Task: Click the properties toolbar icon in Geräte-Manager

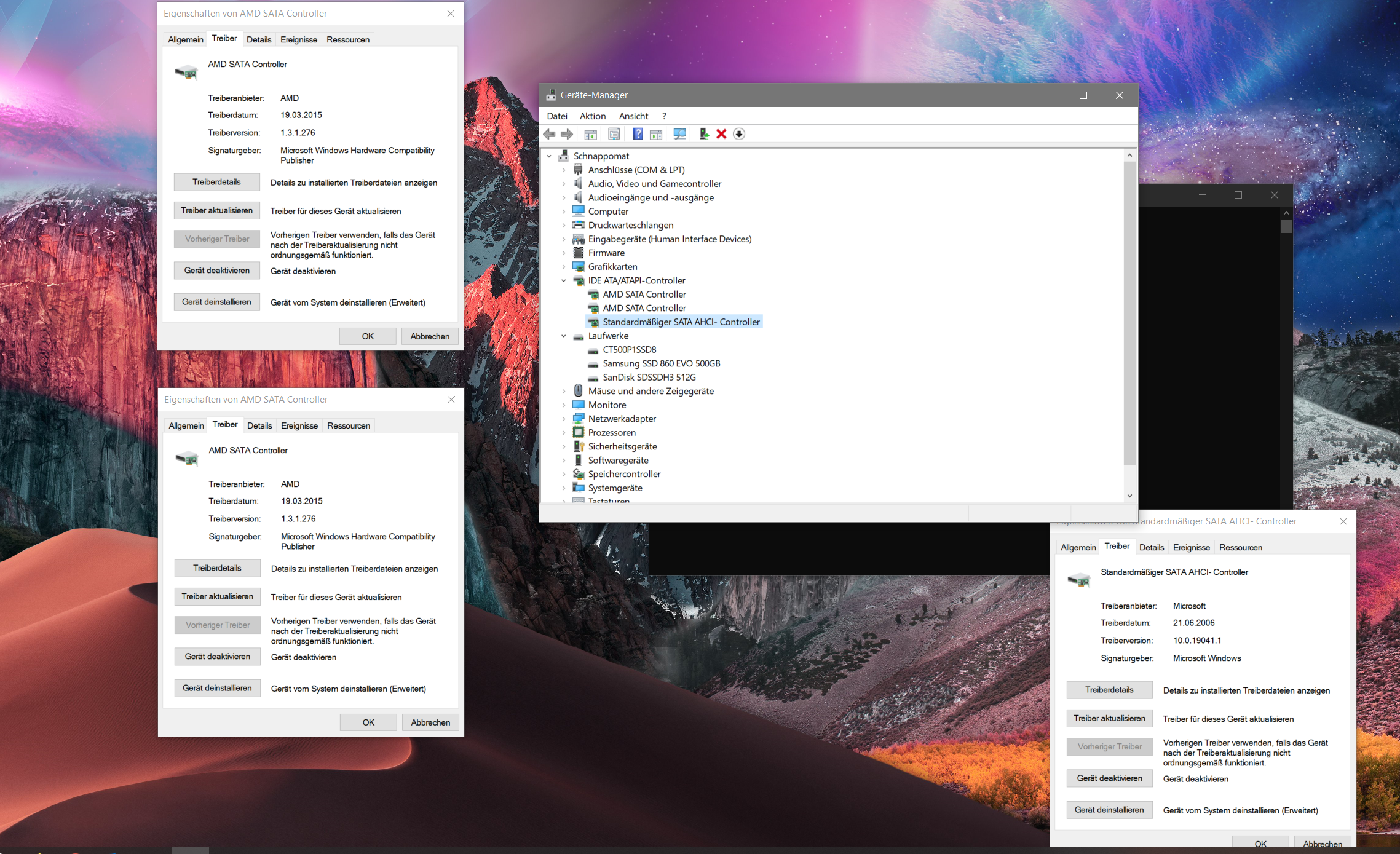Action: pyautogui.click(x=614, y=134)
